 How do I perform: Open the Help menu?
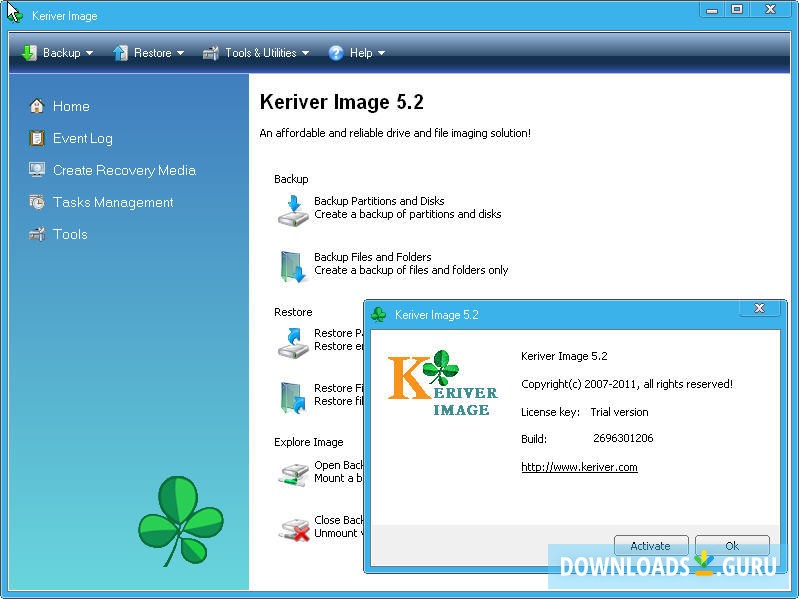pos(357,52)
